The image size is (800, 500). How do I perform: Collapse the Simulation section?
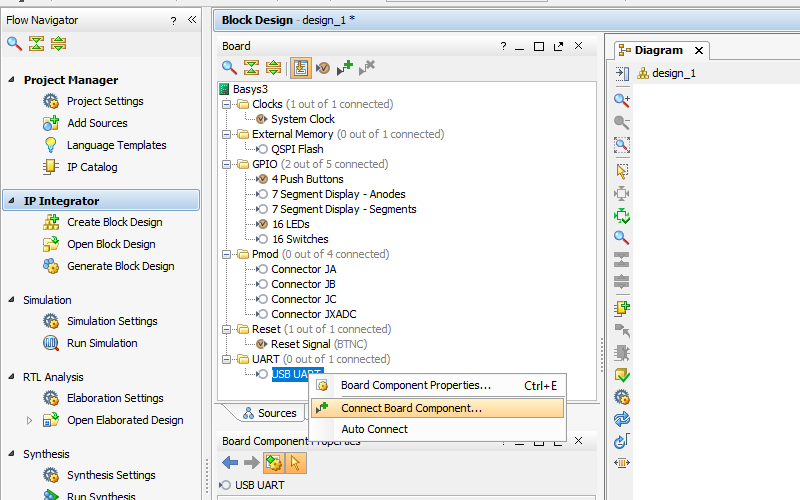pyautogui.click(x=12, y=299)
